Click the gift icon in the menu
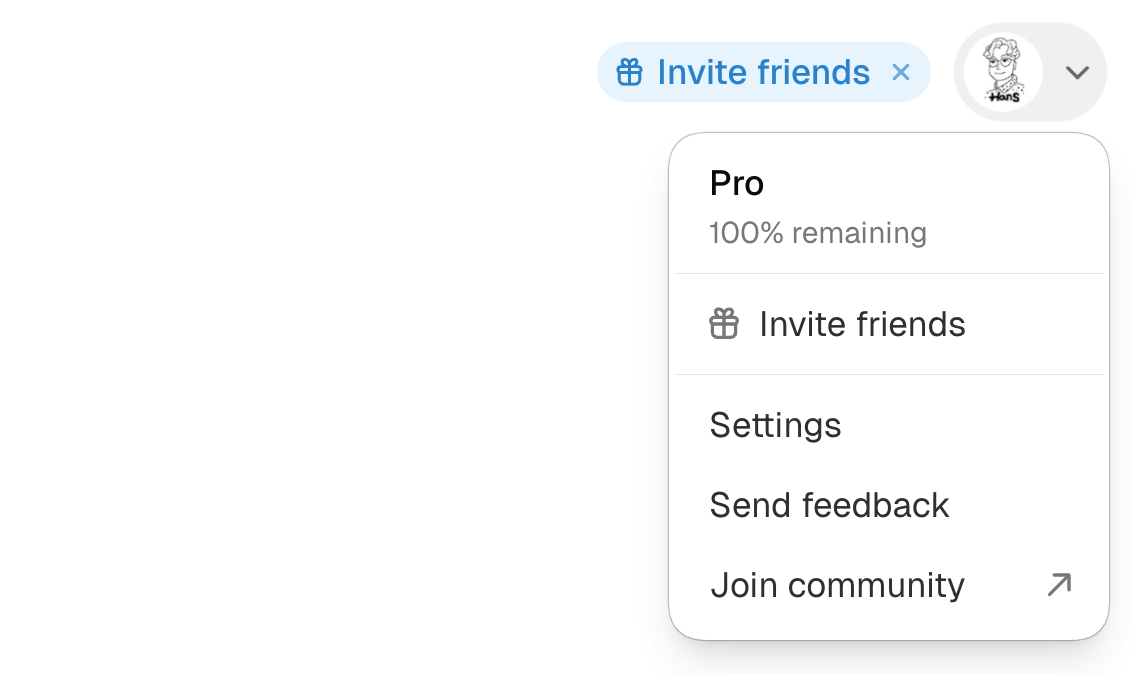 click(x=724, y=323)
